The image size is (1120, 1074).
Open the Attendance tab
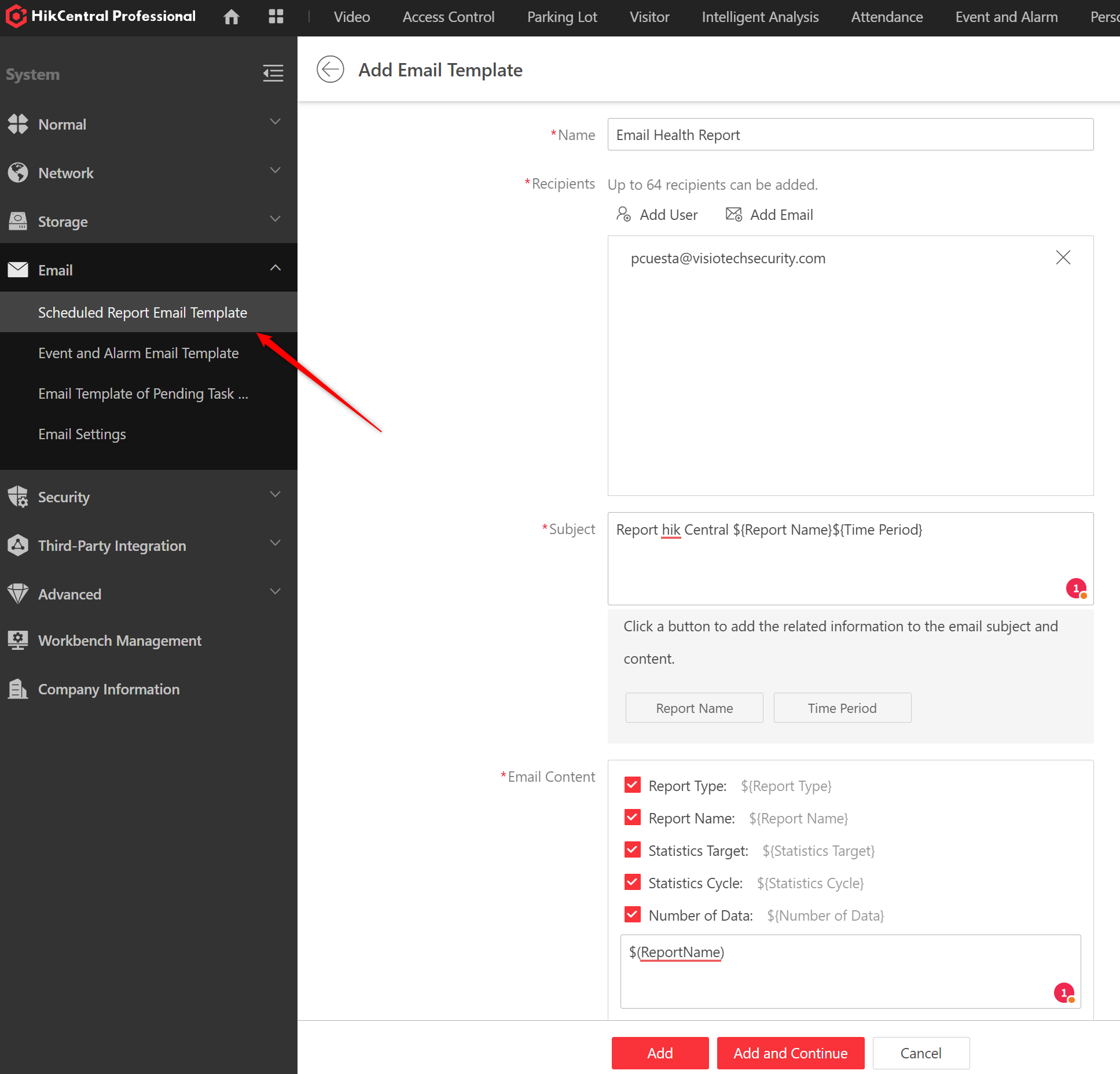coord(887,17)
